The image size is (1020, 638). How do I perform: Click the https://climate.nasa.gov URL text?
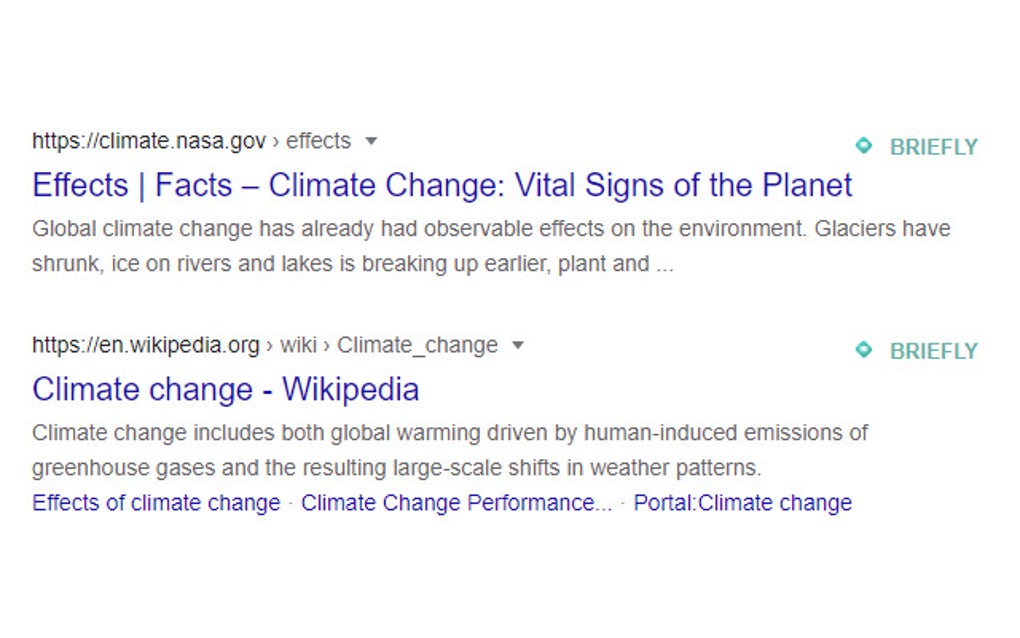pyautogui.click(x=149, y=141)
